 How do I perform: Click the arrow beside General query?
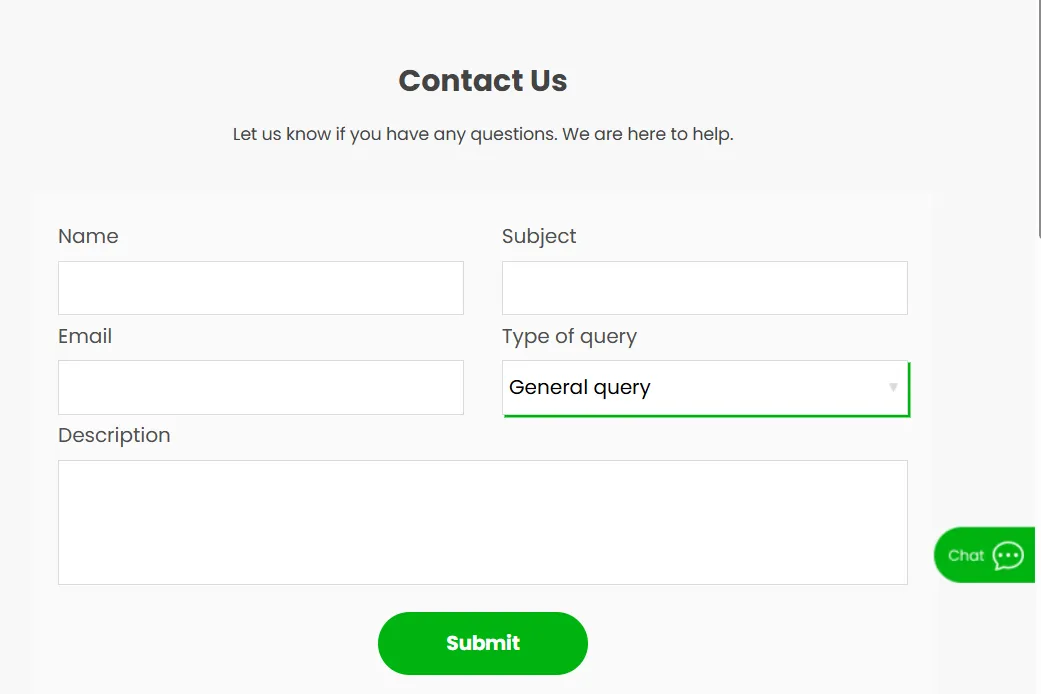(893, 387)
